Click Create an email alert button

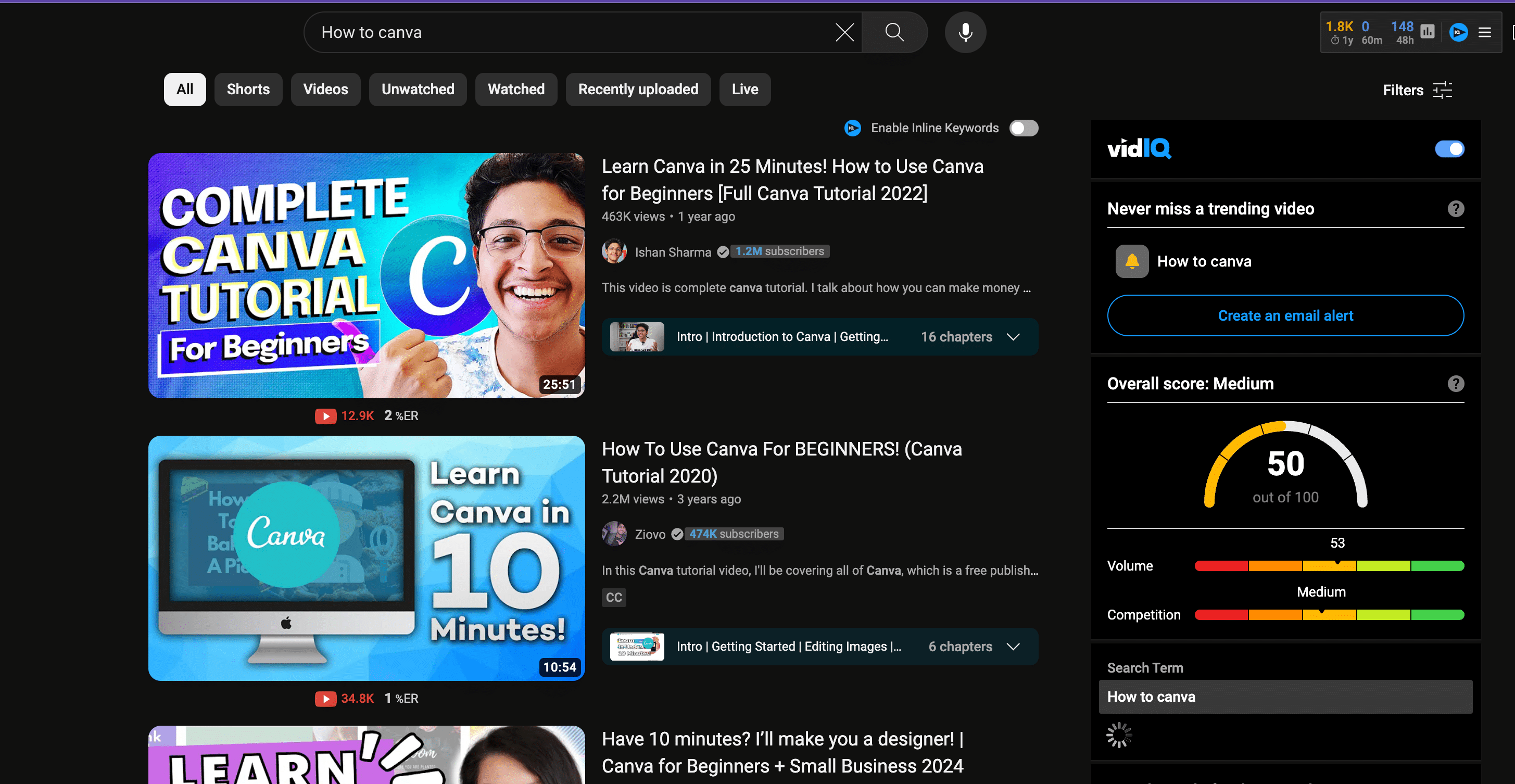point(1285,315)
